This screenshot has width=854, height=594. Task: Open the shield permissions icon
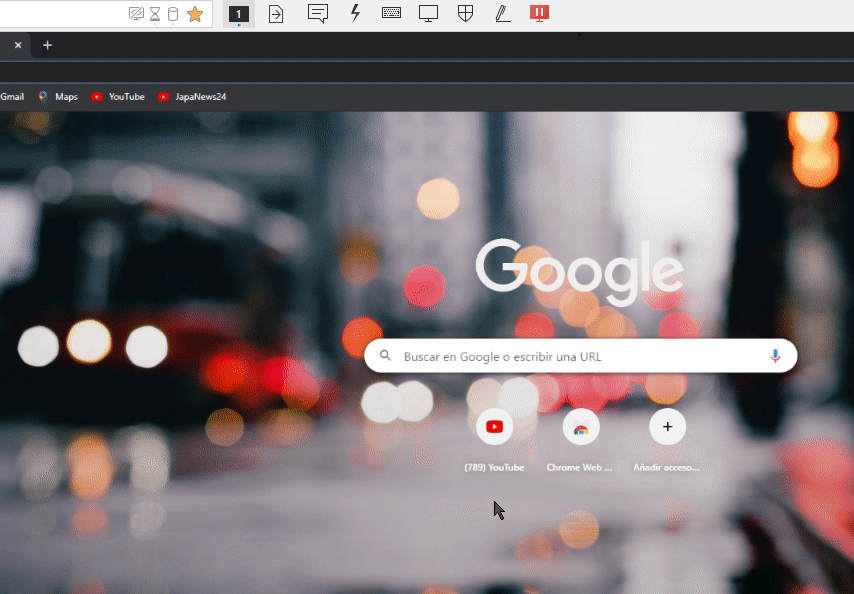tap(465, 13)
